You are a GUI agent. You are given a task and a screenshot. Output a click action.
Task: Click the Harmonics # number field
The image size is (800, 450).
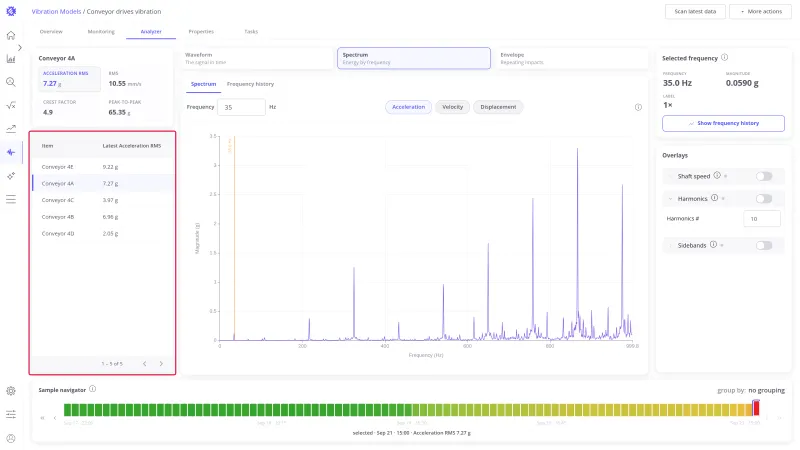pyautogui.click(x=762, y=218)
